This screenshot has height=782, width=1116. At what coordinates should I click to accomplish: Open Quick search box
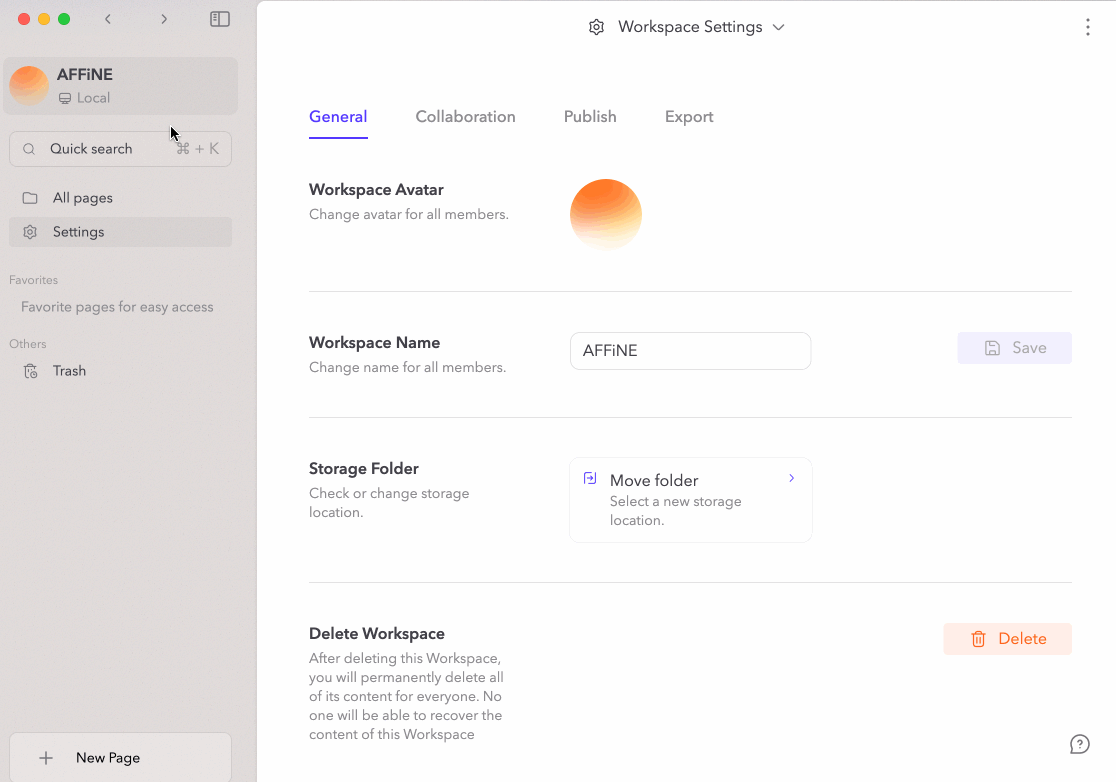click(x=120, y=149)
